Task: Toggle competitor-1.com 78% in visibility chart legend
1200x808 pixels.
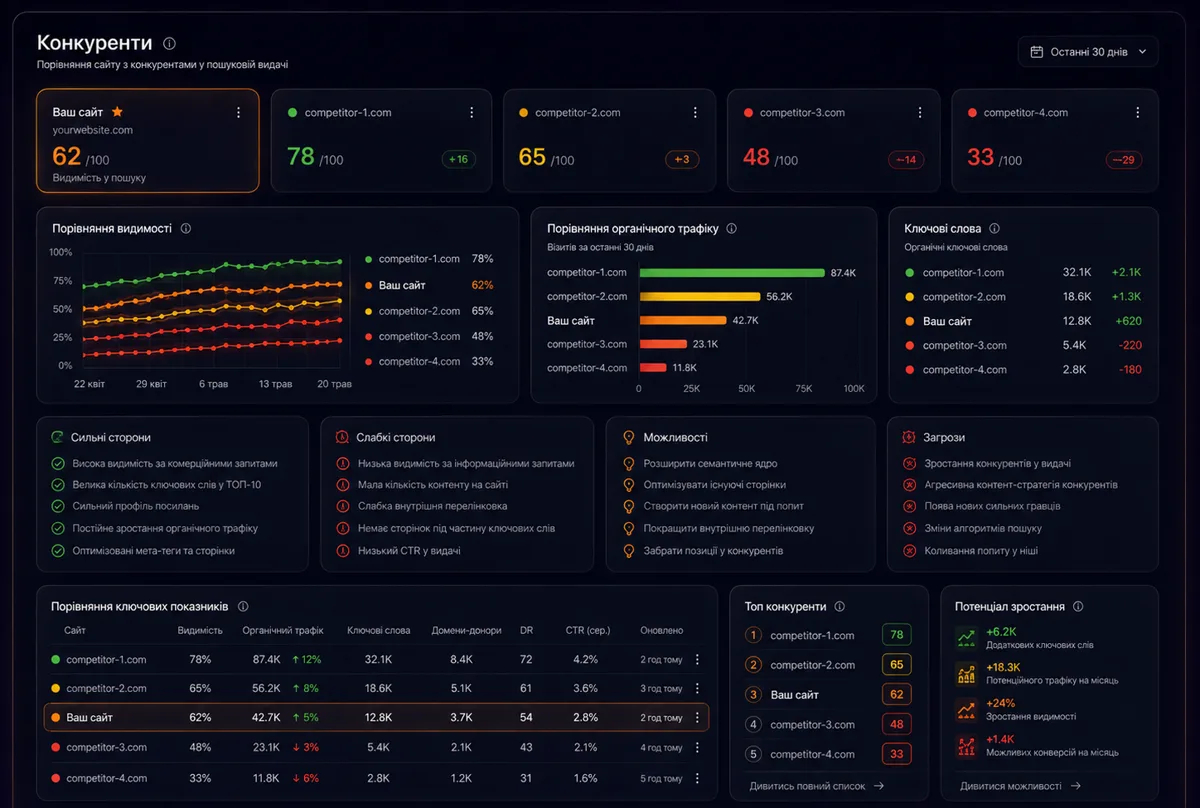Action: coord(430,259)
